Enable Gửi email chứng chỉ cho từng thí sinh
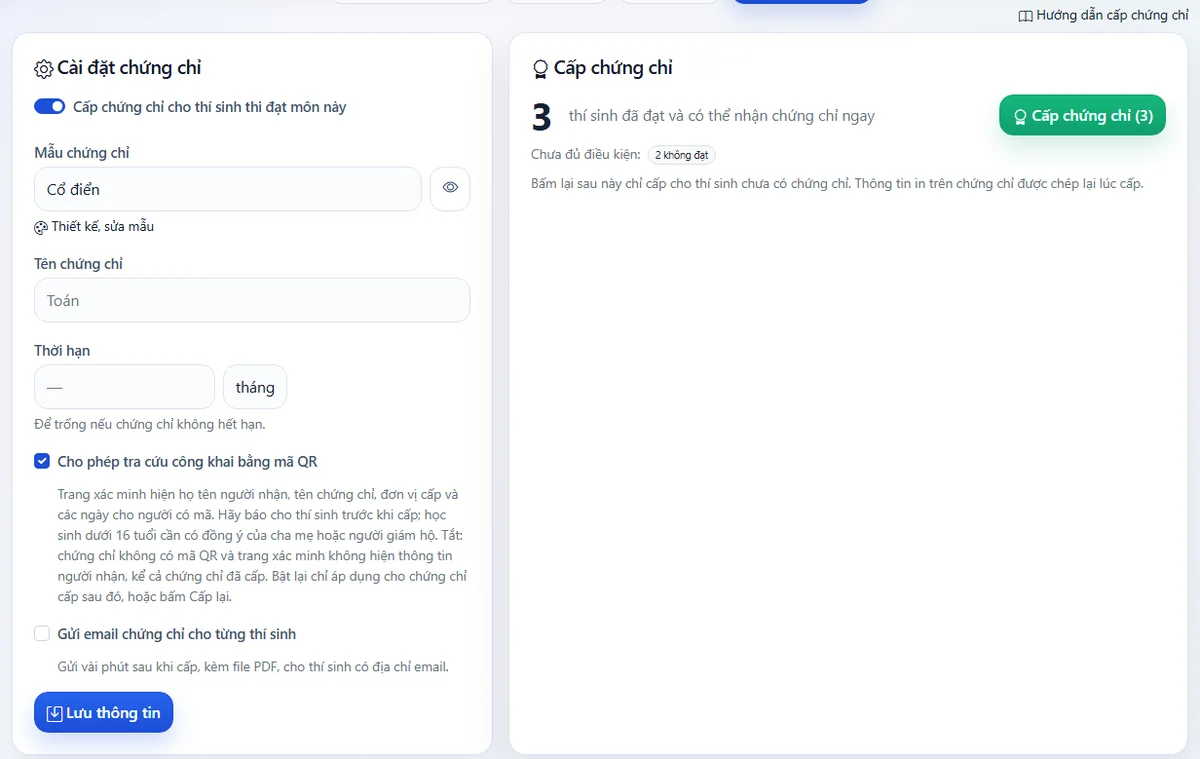Image resolution: width=1200 pixels, height=759 pixels. click(x=42, y=633)
